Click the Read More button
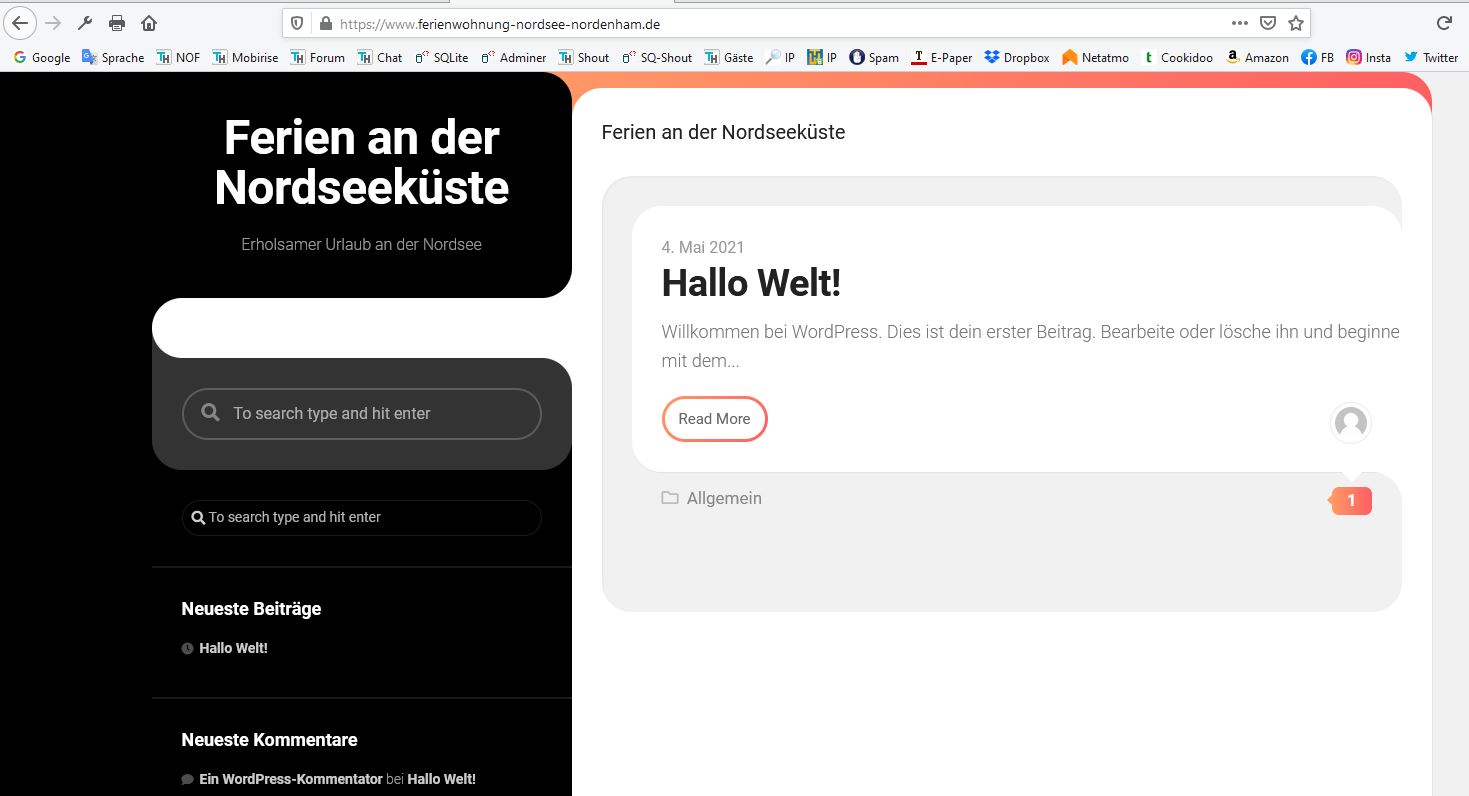The image size is (1469, 796). [x=714, y=419]
